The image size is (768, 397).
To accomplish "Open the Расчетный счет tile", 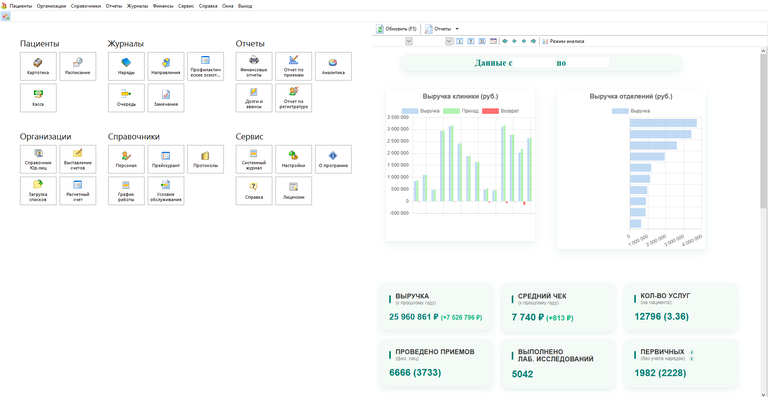I will tap(78, 191).
